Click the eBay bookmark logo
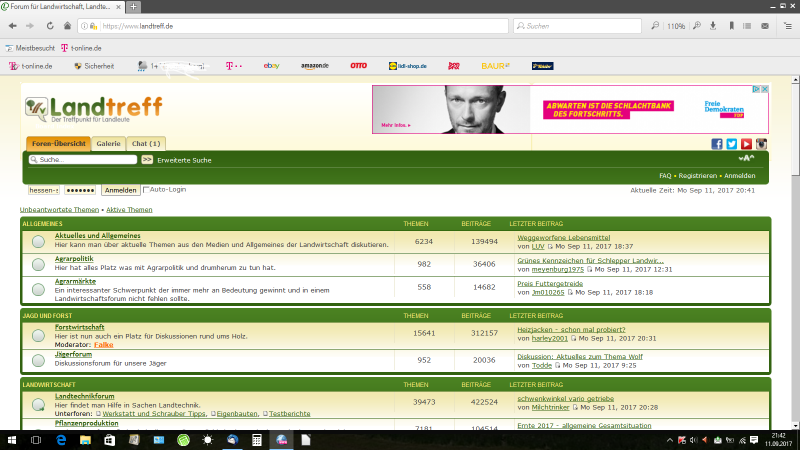800x450 pixels. [x=271, y=66]
